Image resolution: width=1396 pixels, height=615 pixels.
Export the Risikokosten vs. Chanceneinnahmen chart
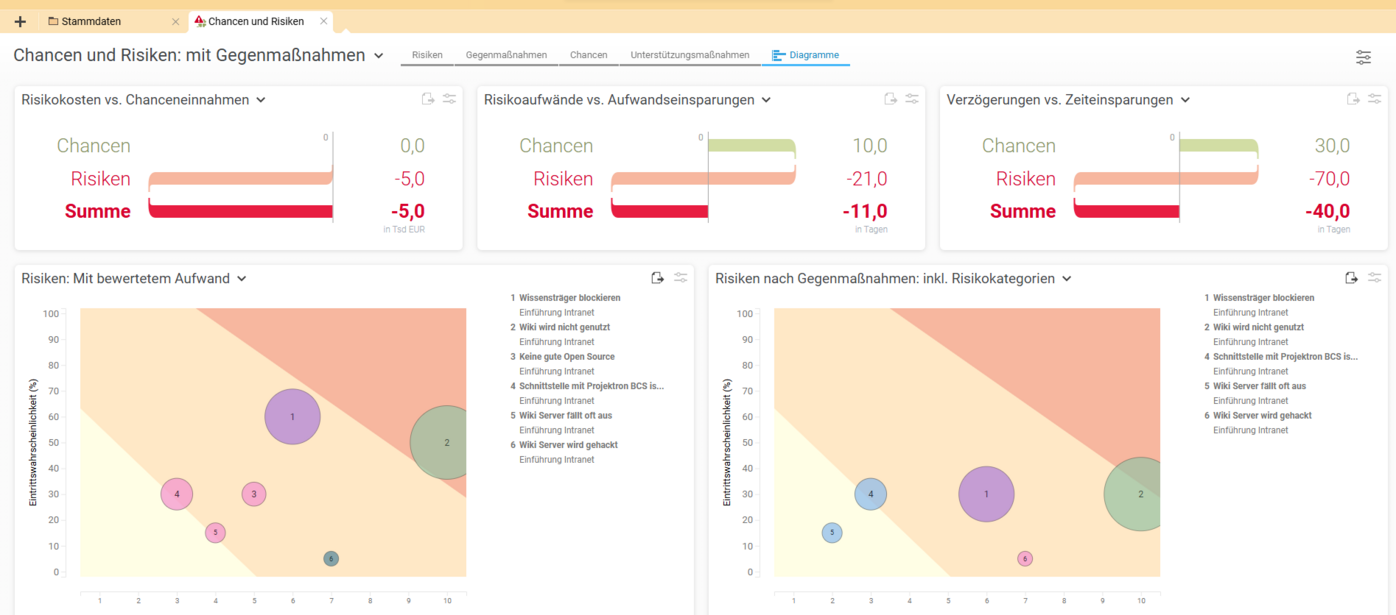pos(428,98)
